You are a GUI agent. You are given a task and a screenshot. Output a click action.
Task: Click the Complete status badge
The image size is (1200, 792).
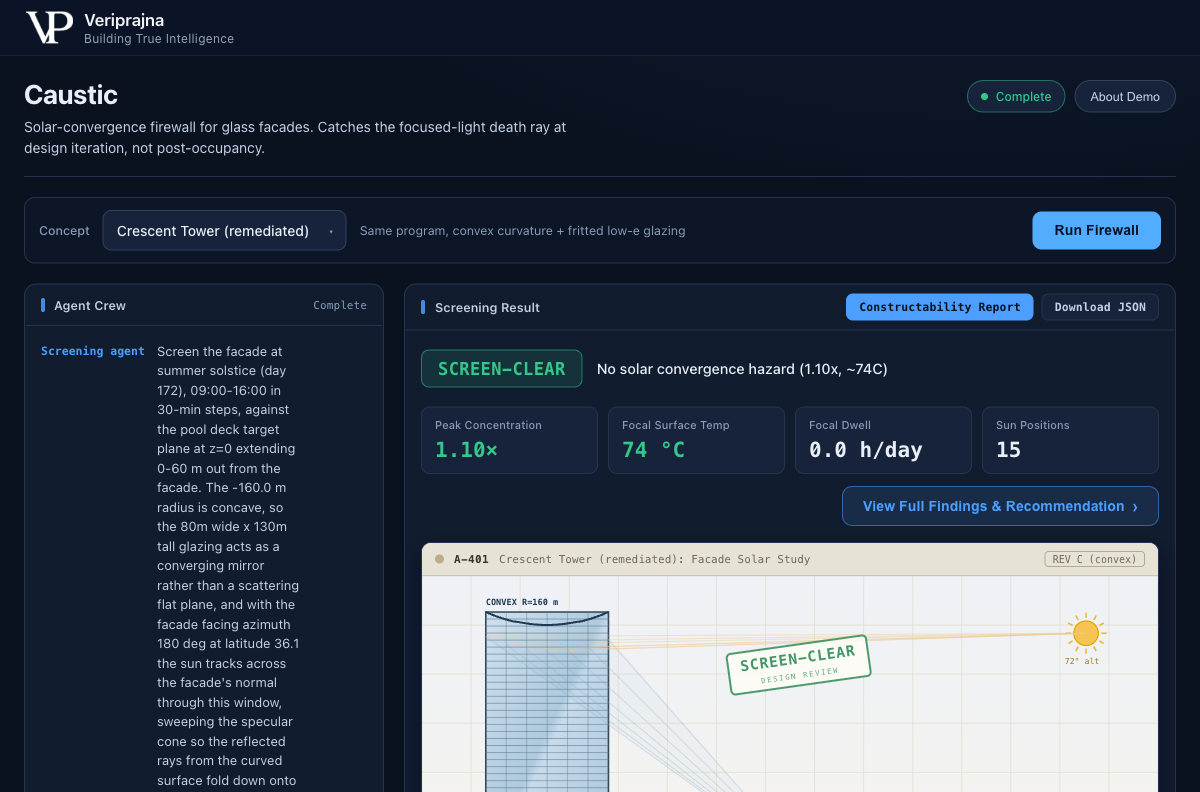pos(1016,97)
